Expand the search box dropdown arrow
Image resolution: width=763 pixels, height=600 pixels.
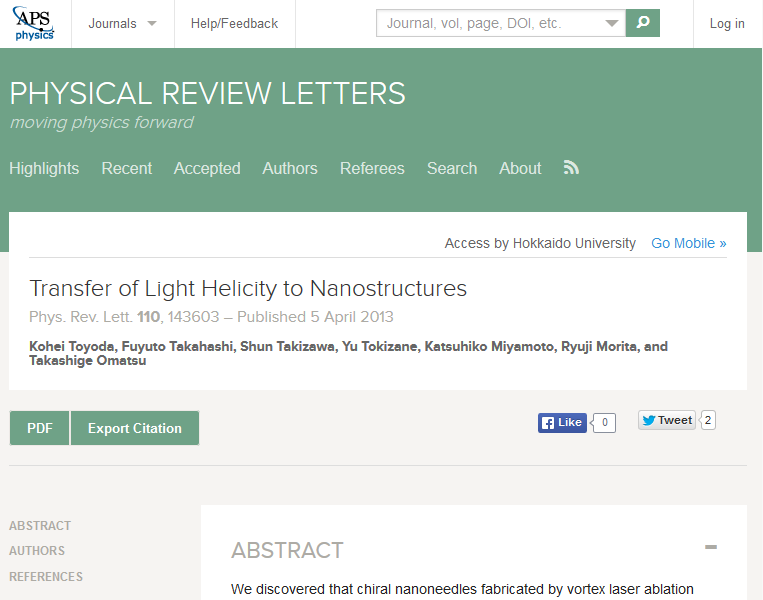(x=611, y=23)
